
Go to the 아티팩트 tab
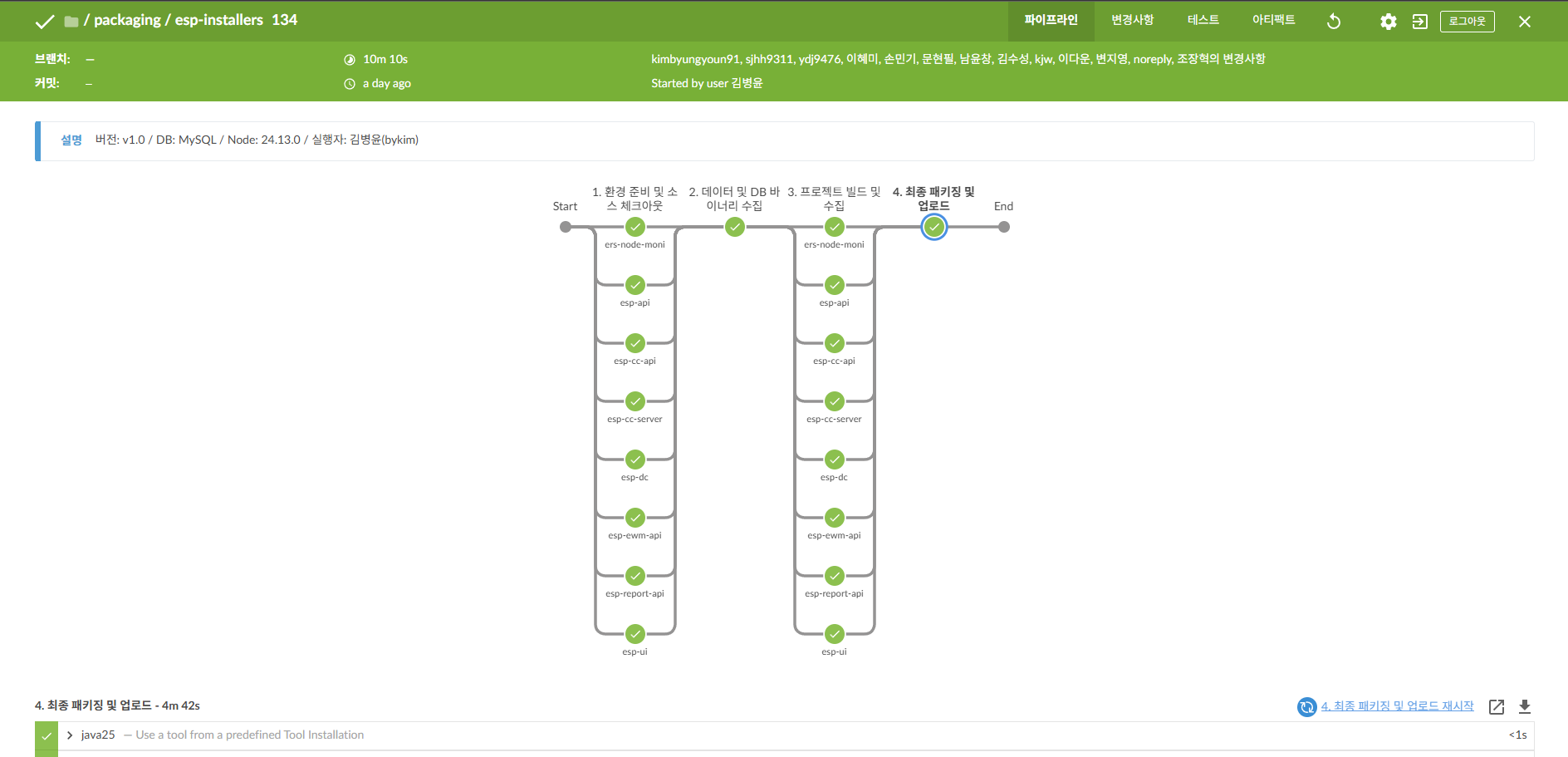(x=1274, y=21)
